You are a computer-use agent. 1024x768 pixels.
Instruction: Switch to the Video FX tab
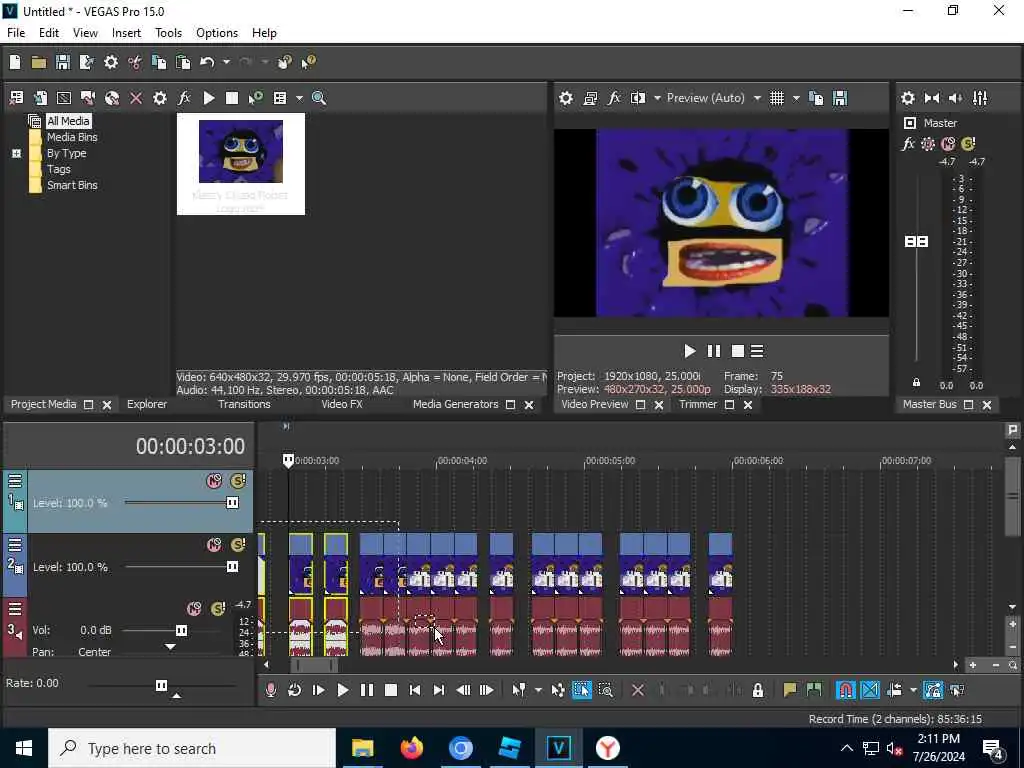point(342,404)
